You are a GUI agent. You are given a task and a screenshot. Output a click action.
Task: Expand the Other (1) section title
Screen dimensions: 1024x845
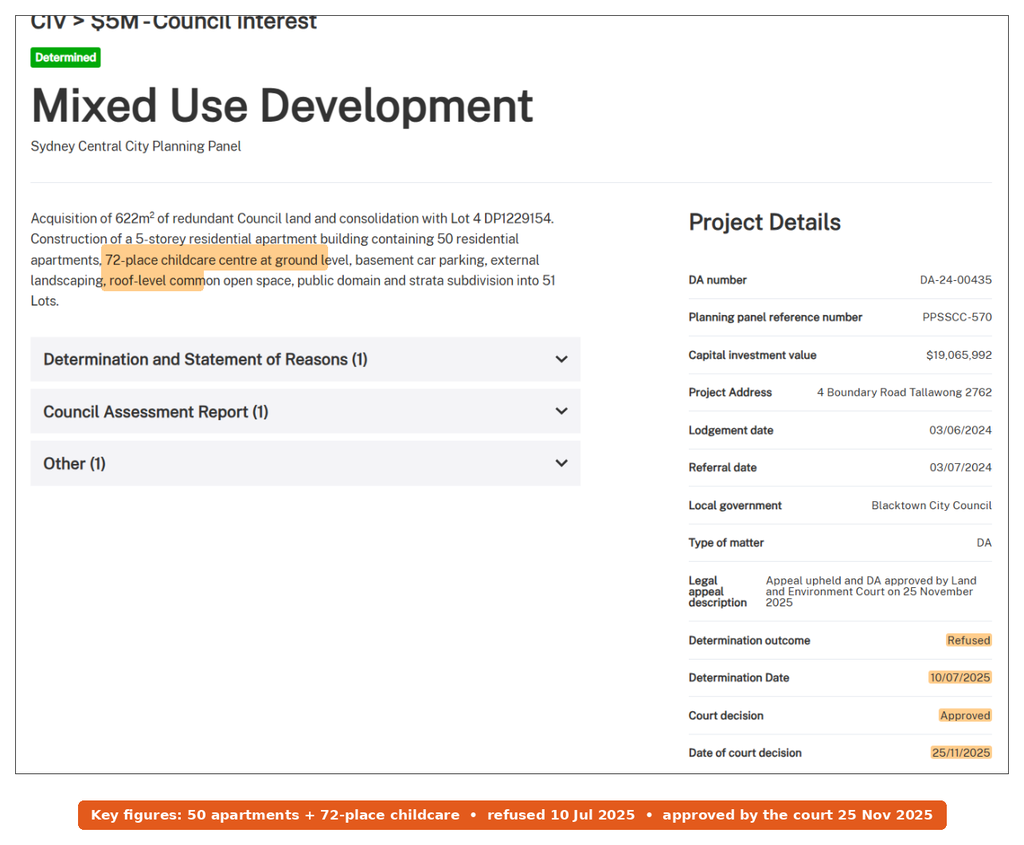[74, 464]
